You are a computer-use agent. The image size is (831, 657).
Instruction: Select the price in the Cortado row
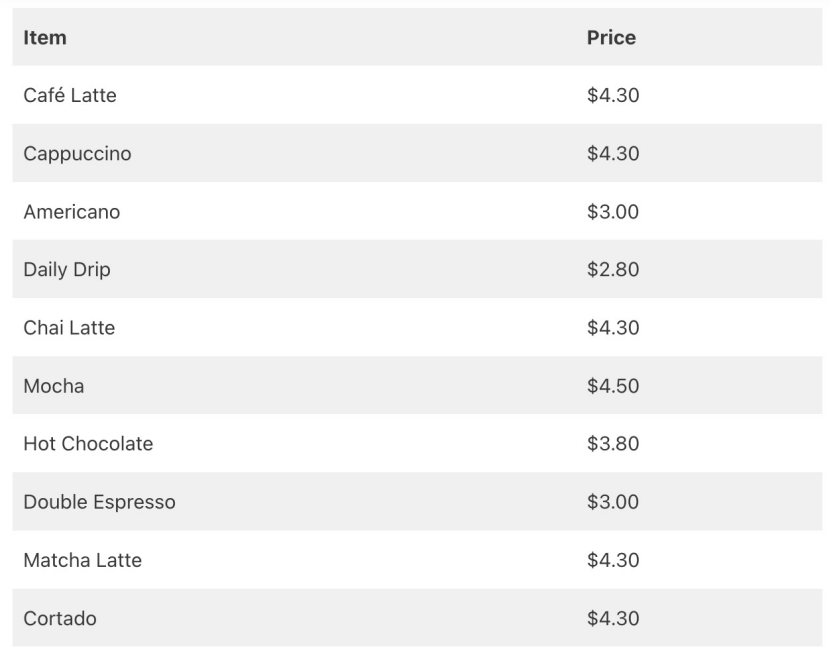tap(613, 618)
